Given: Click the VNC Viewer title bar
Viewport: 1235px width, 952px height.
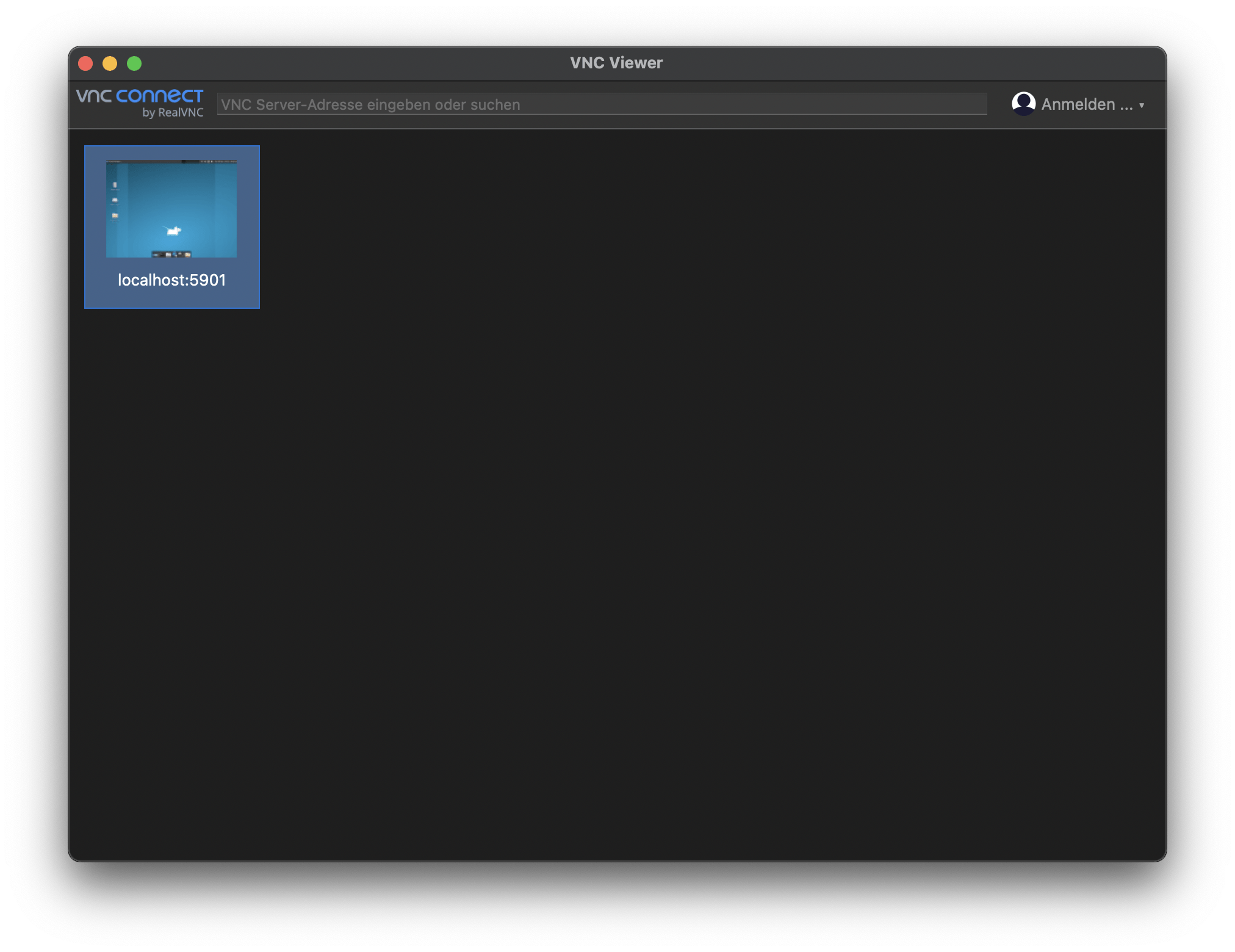Looking at the screenshot, I should pyautogui.click(x=616, y=62).
